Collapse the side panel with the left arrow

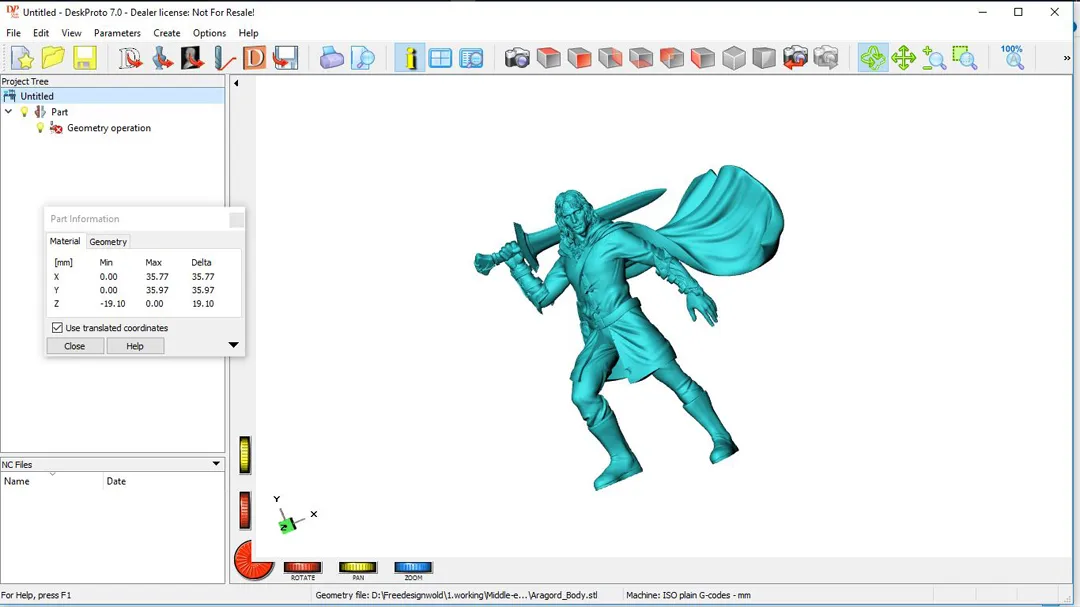click(236, 83)
